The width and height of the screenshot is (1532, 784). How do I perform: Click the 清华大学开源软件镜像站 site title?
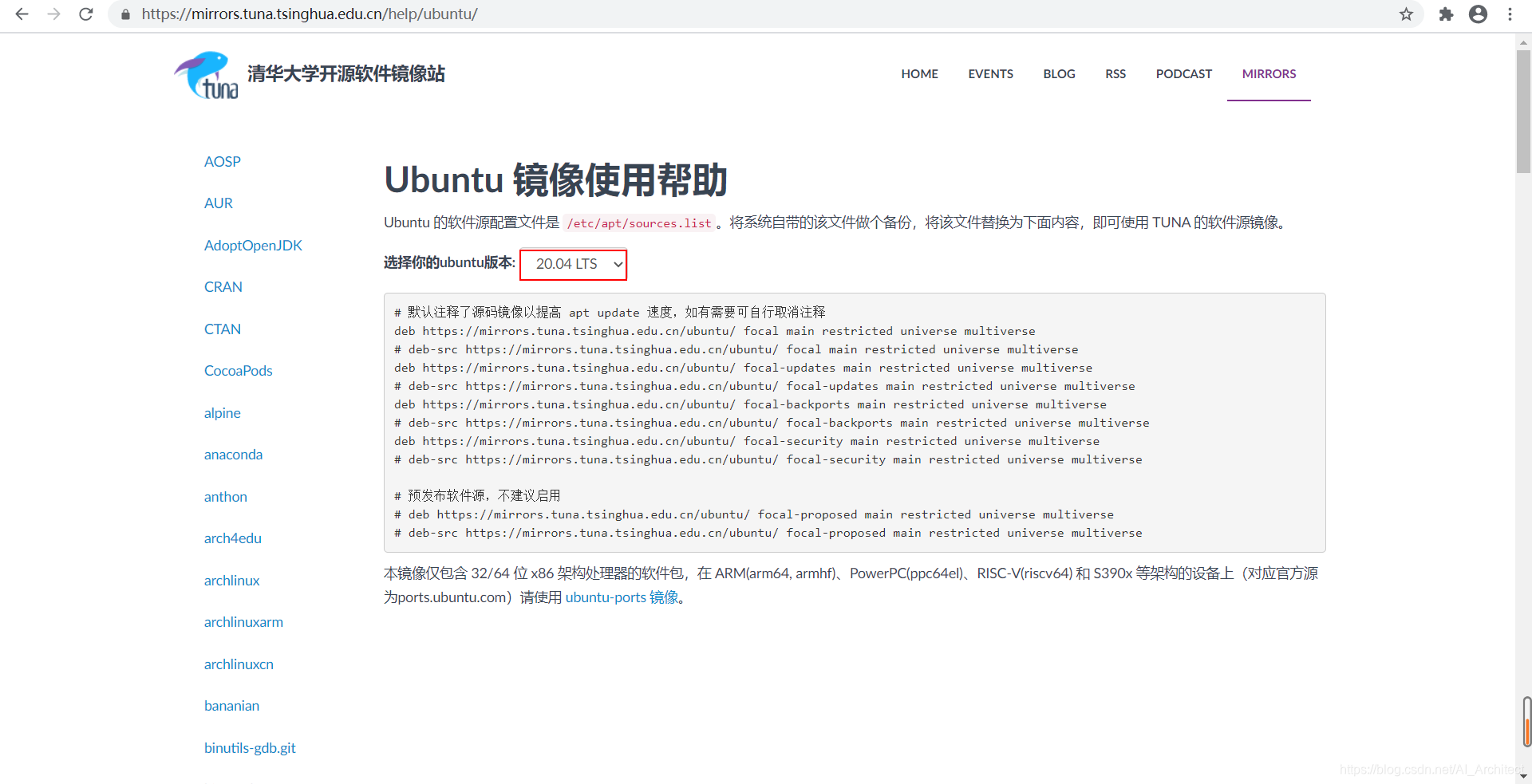(346, 74)
